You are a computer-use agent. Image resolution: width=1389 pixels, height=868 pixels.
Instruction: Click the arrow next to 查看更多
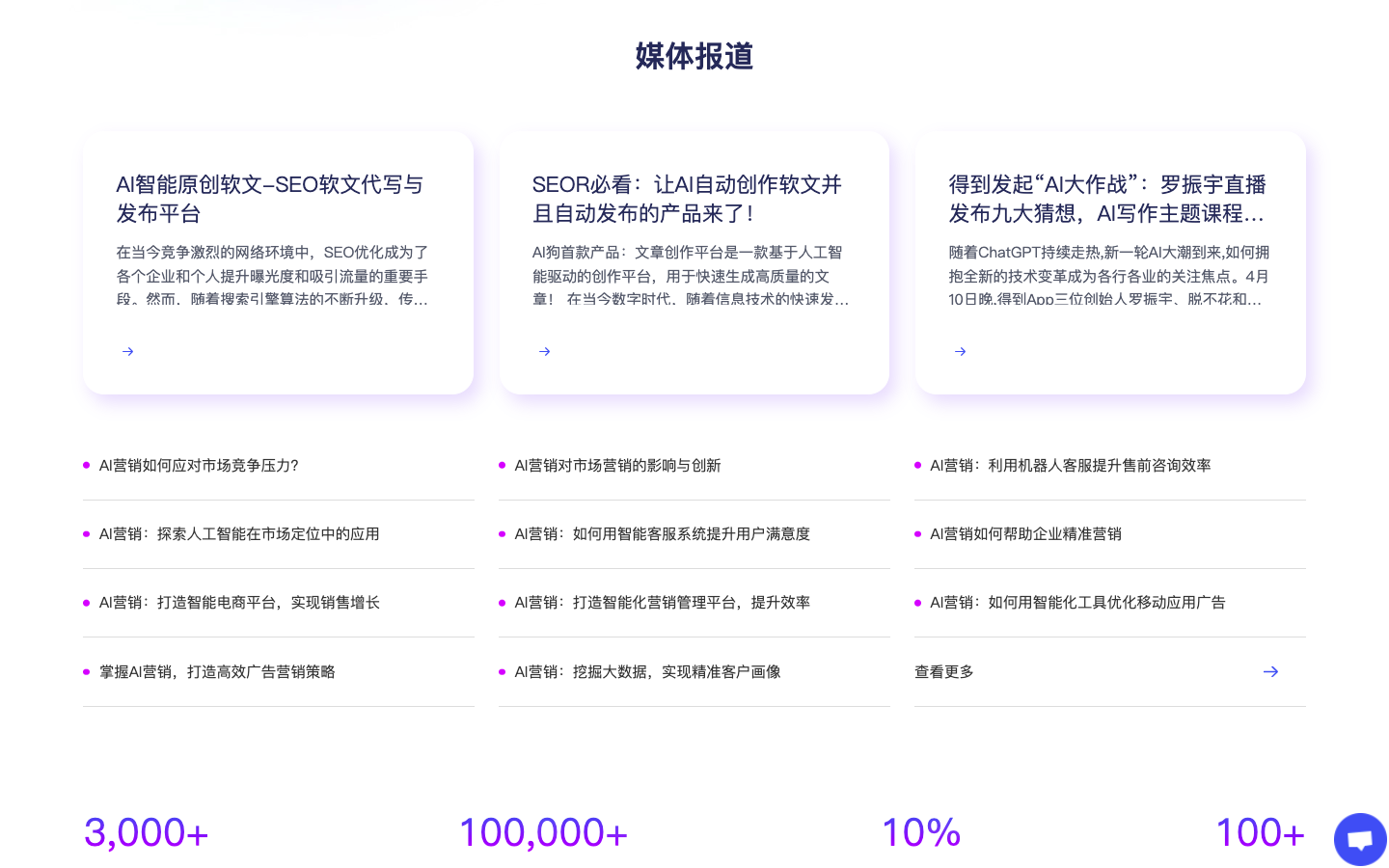click(1270, 671)
